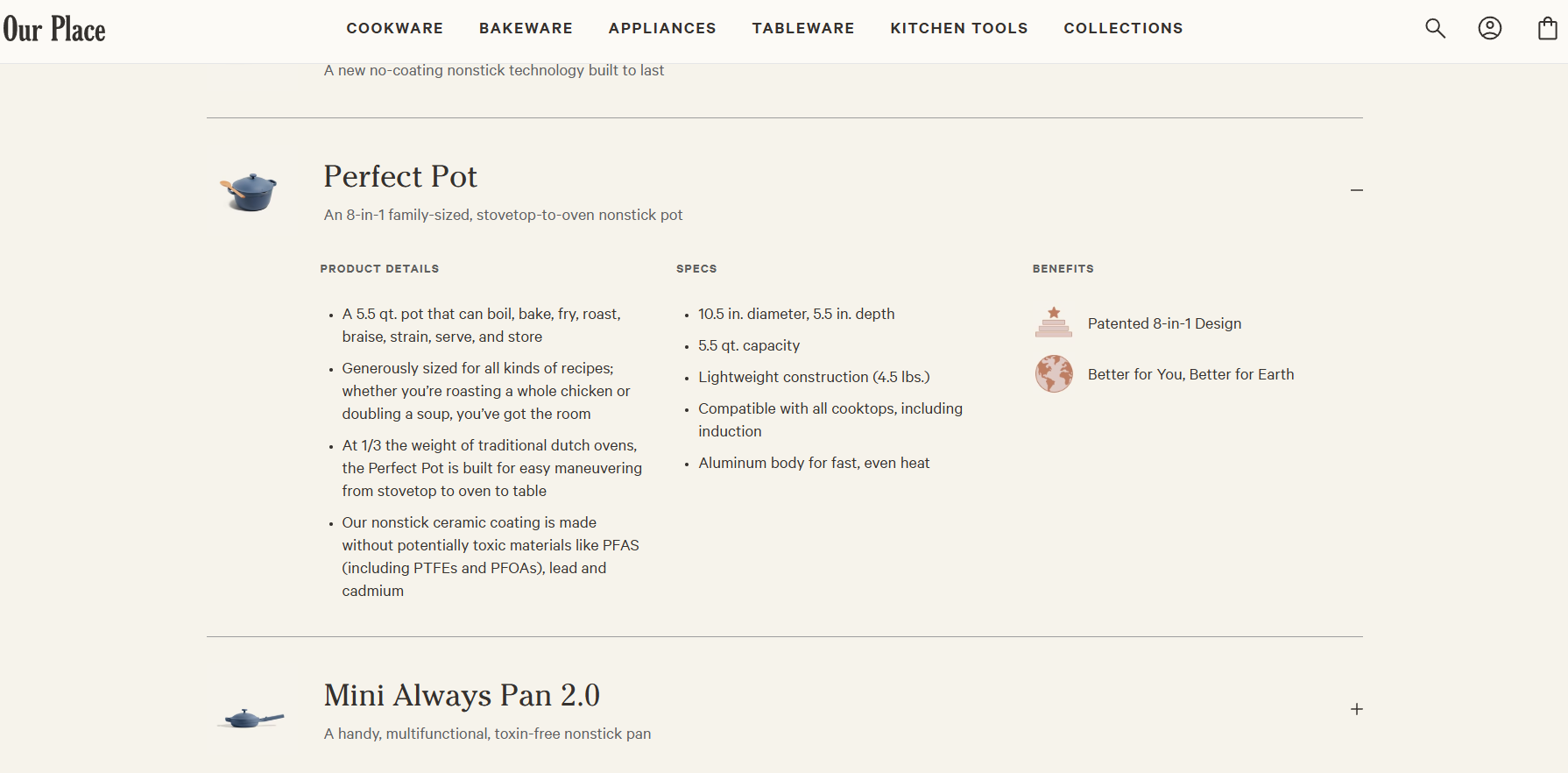Click 'Compatible with all cooktops' spec
1568x773 pixels.
830,420
